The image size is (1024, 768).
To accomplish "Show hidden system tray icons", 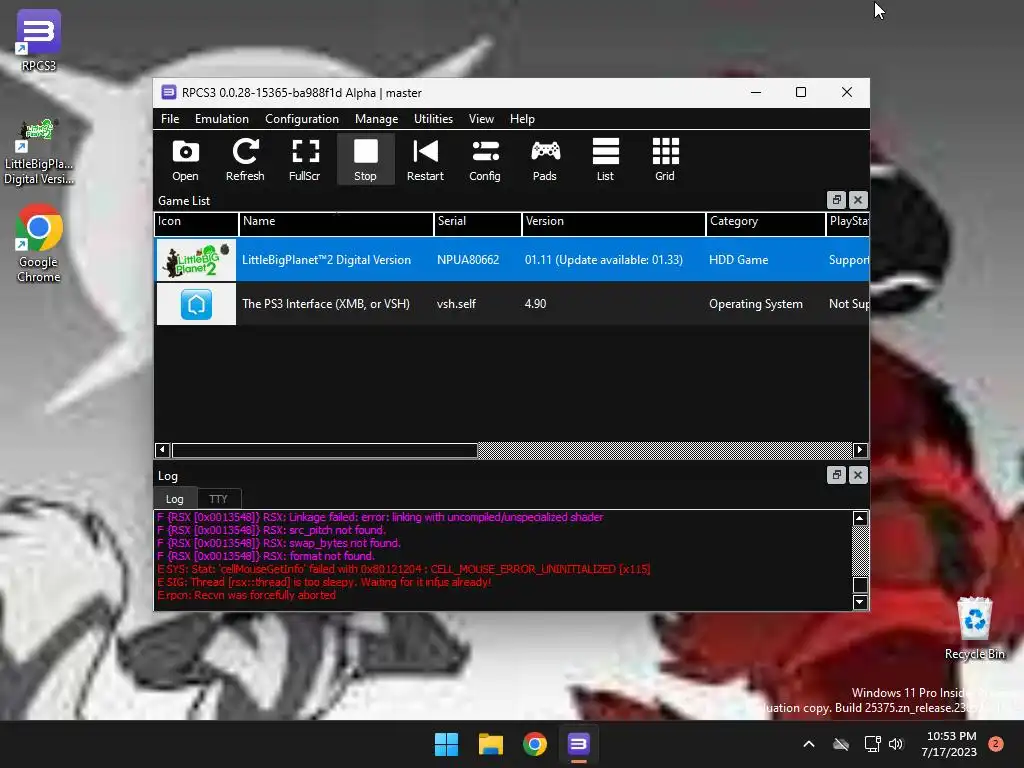I will point(808,744).
